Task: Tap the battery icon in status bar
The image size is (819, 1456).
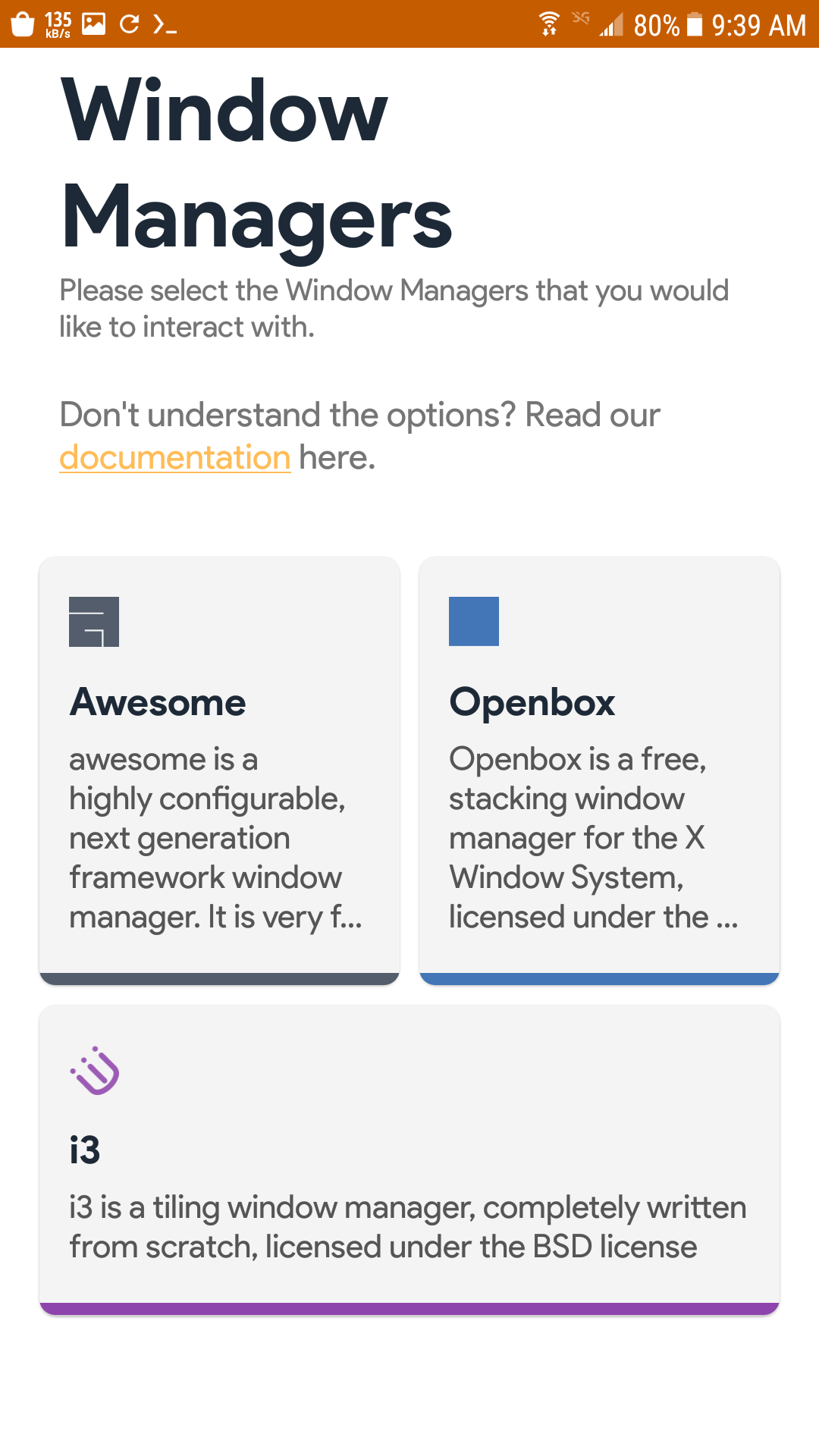Action: (x=695, y=24)
